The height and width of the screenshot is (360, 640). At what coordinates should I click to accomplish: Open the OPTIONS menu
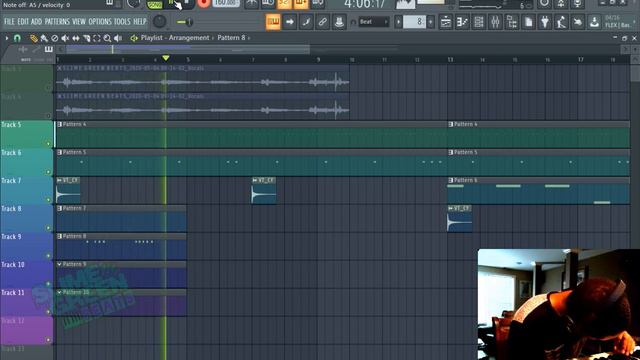point(100,22)
